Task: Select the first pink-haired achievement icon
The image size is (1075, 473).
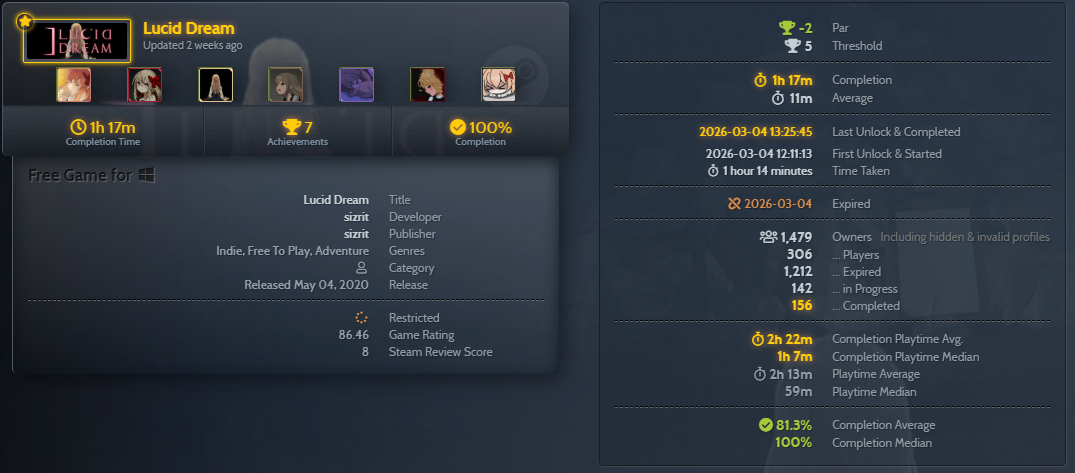Action: [73, 85]
